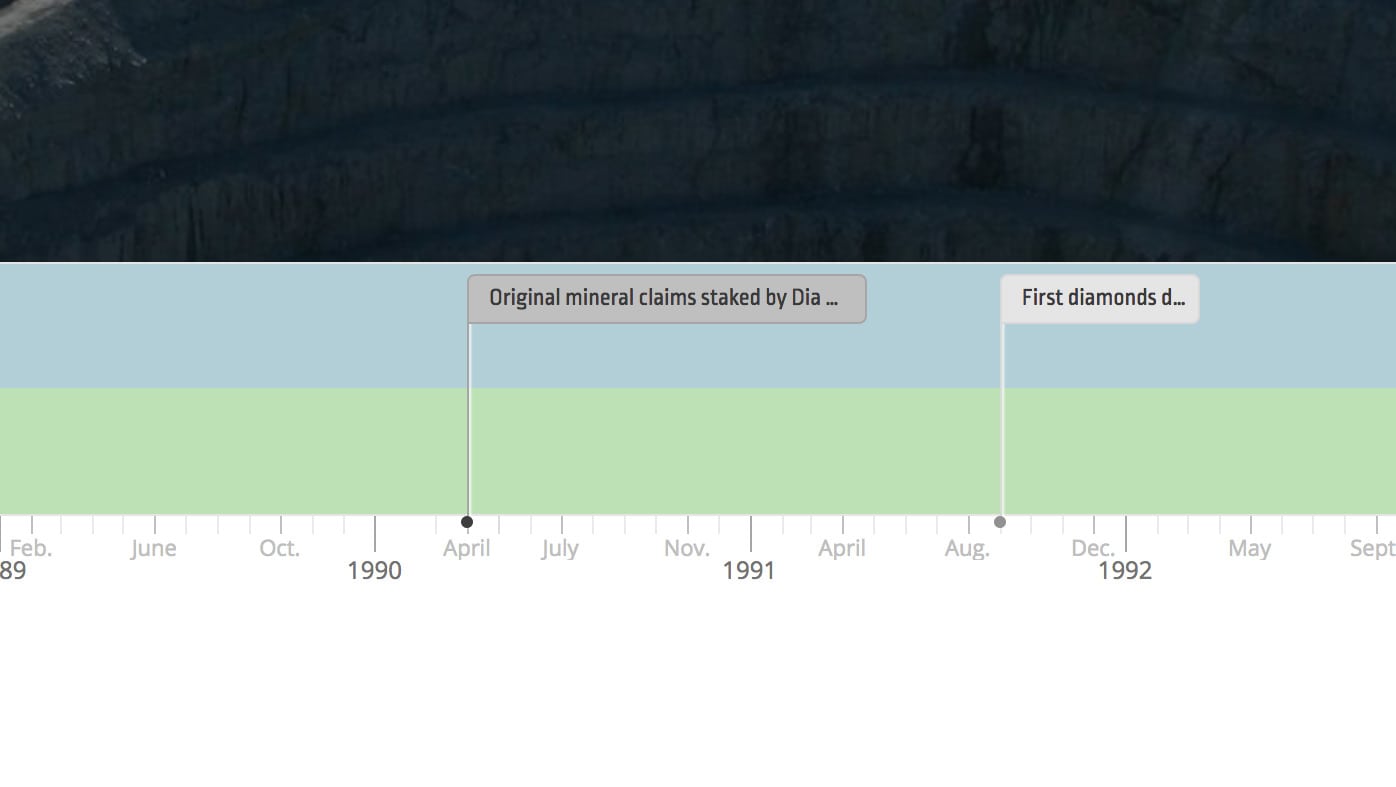Click the blue timeline band

[x=698, y=326]
